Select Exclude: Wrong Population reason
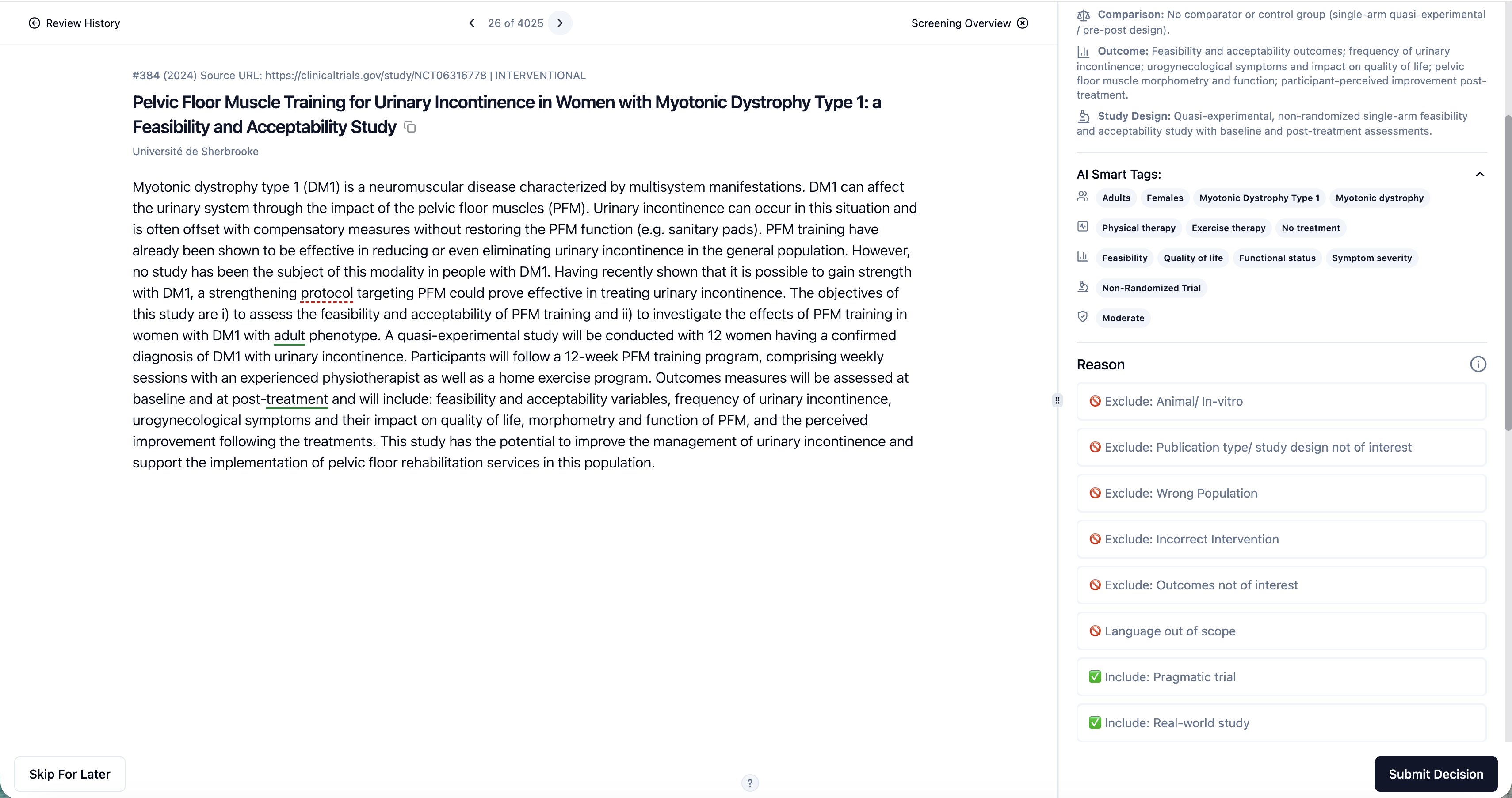1512x798 pixels. pos(1281,494)
